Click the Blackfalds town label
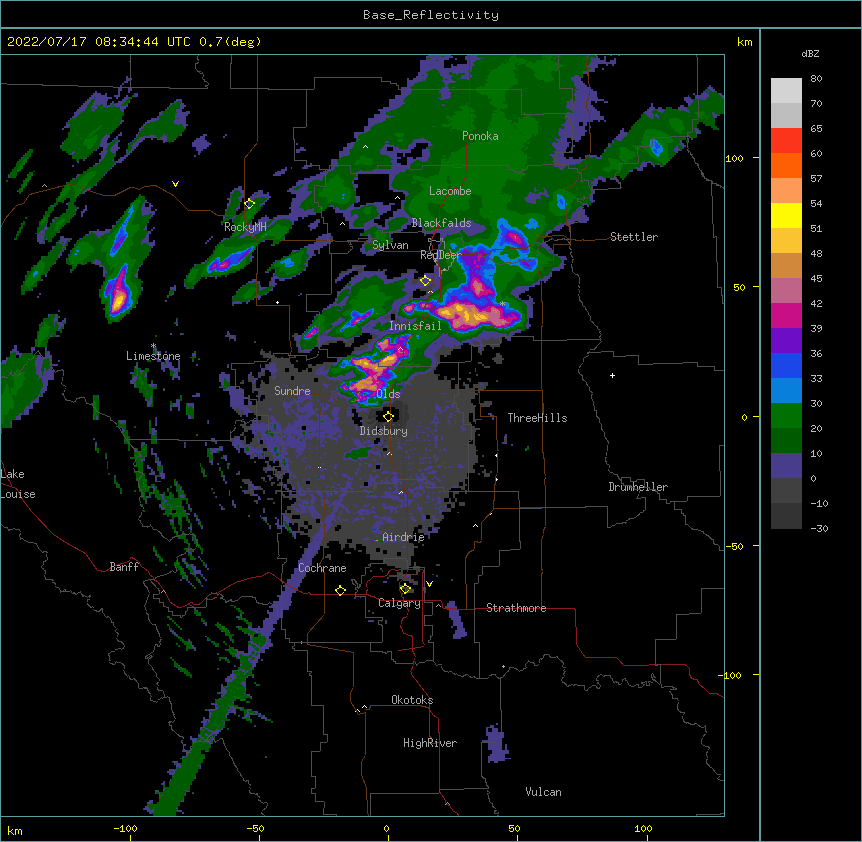This screenshot has width=862, height=842. pos(441,223)
